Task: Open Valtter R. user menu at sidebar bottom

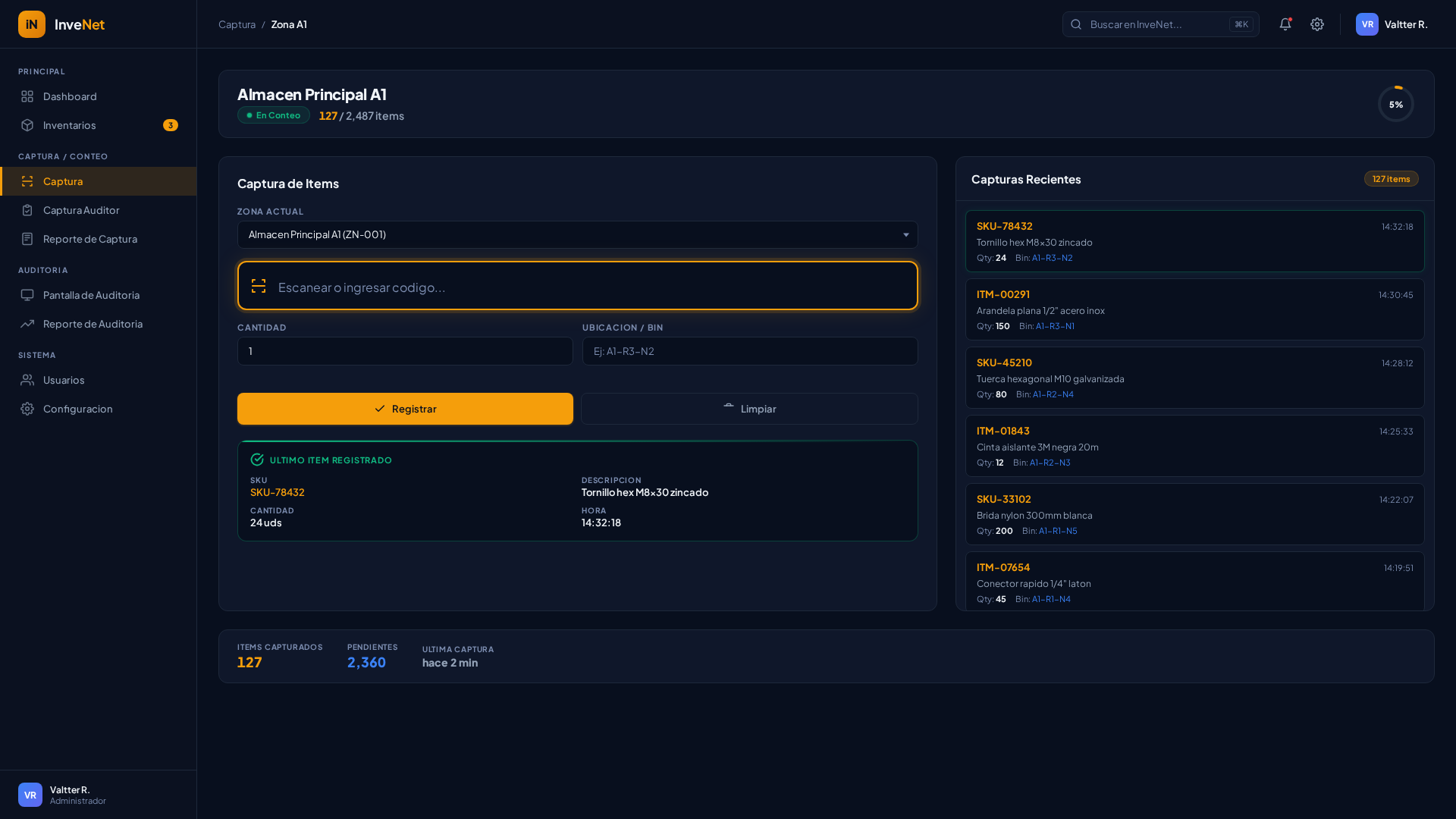Action: pyautogui.click(x=62, y=795)
